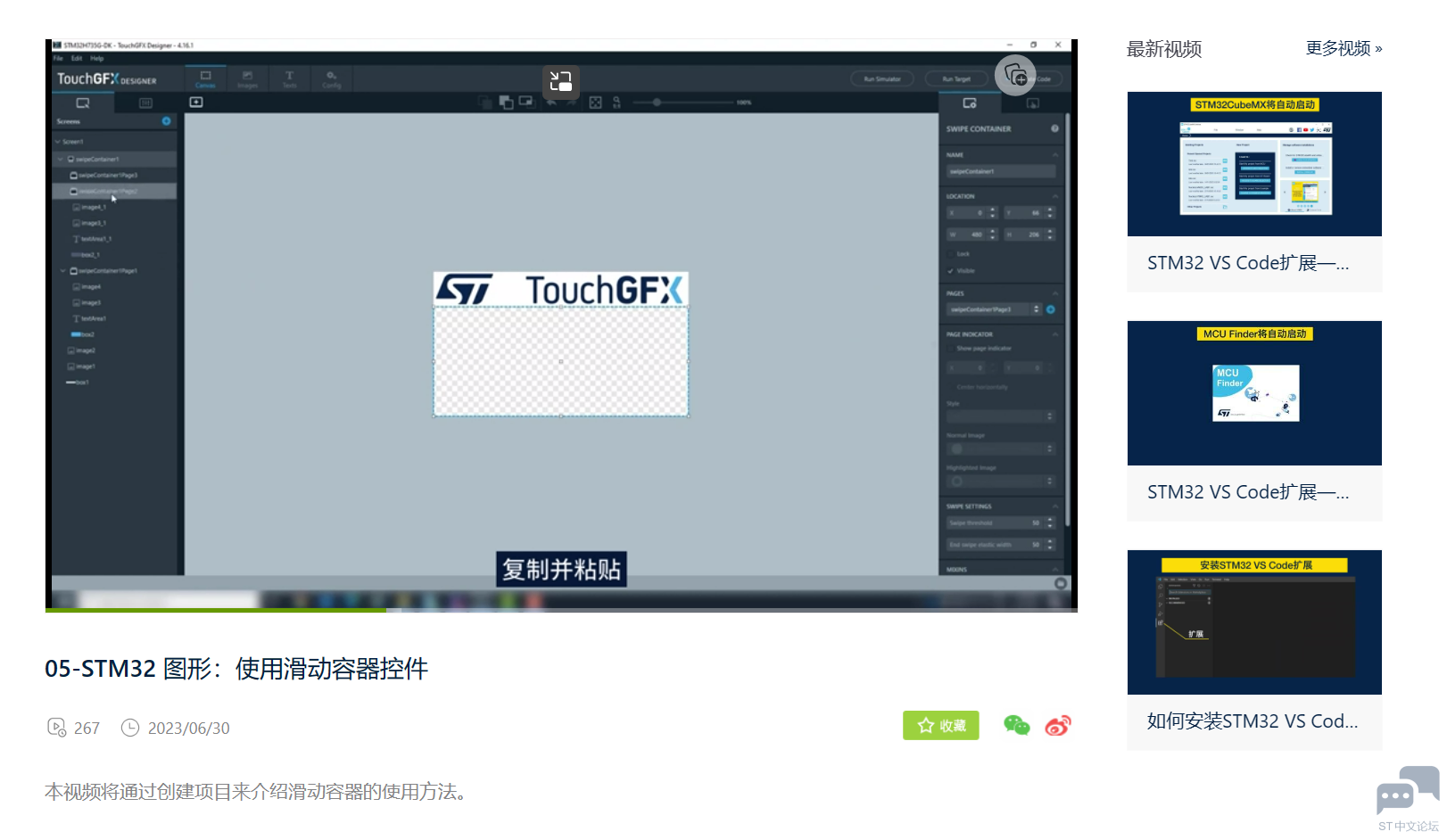This screenshot has height=840, width=1447.
Task: Toggle the Visible checkbox
Action: (951, 270)
